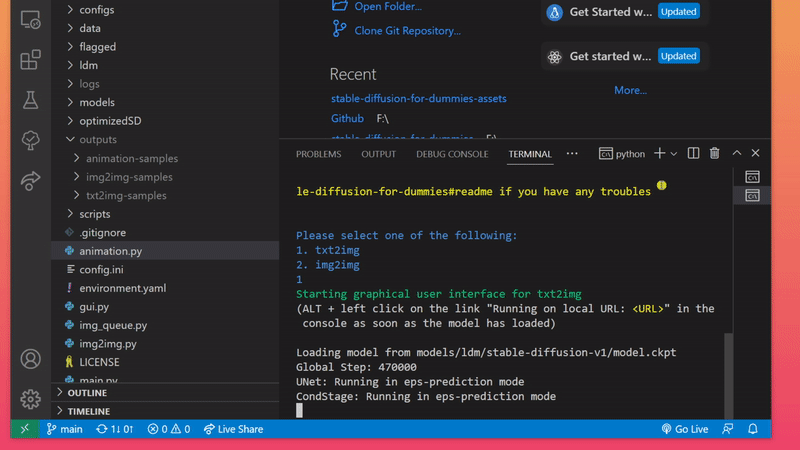Close the terminal panel

point(756,153)
